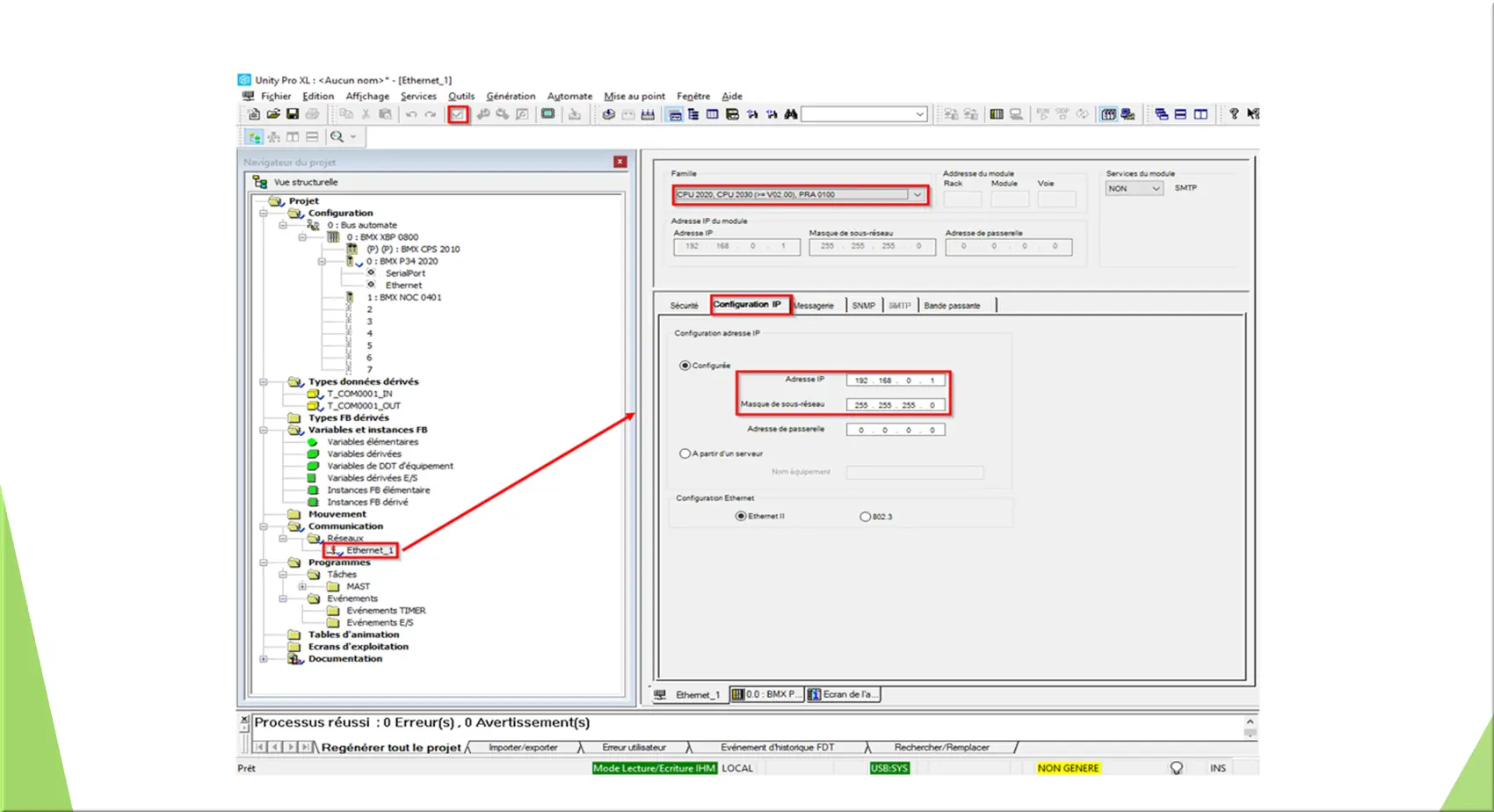
Task: Select A partir d'un serveur option
Action: (685, 454)
